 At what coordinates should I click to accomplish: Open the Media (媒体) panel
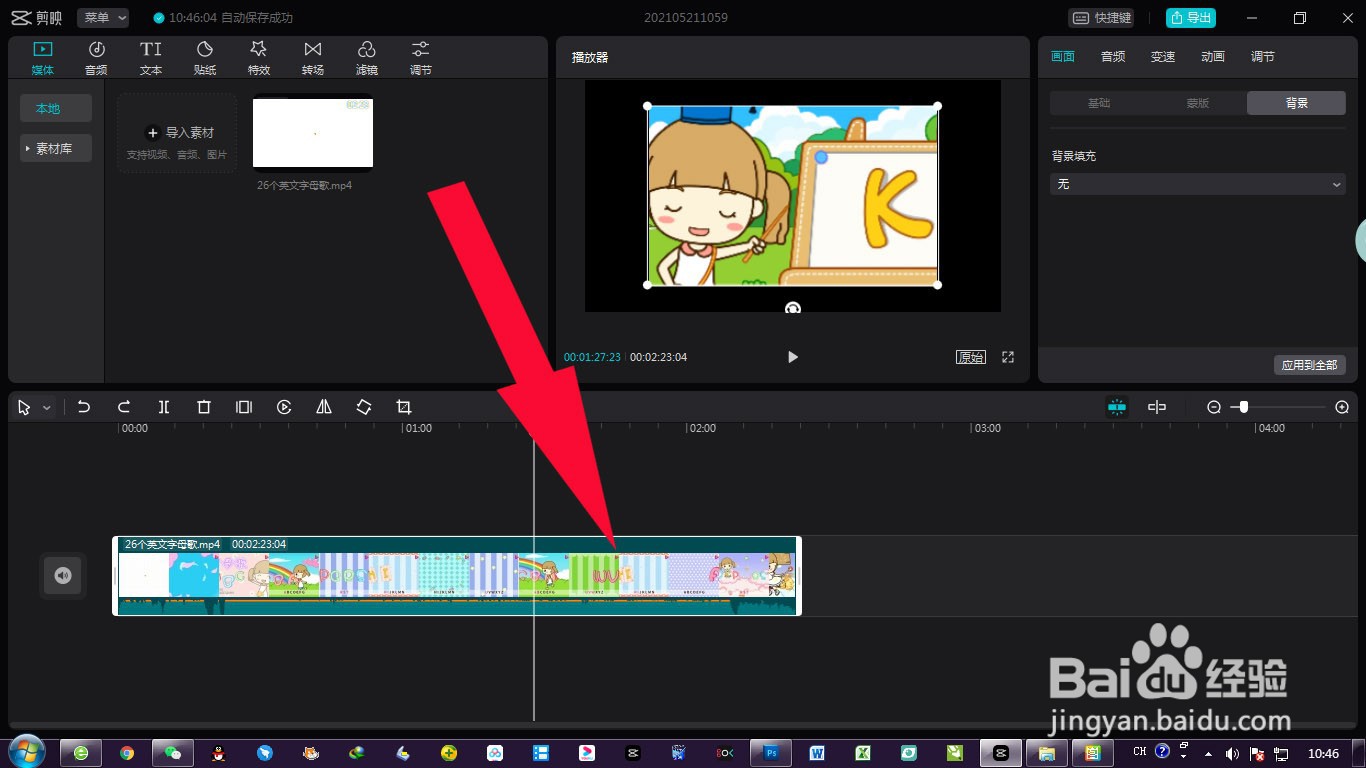[42, 57]
